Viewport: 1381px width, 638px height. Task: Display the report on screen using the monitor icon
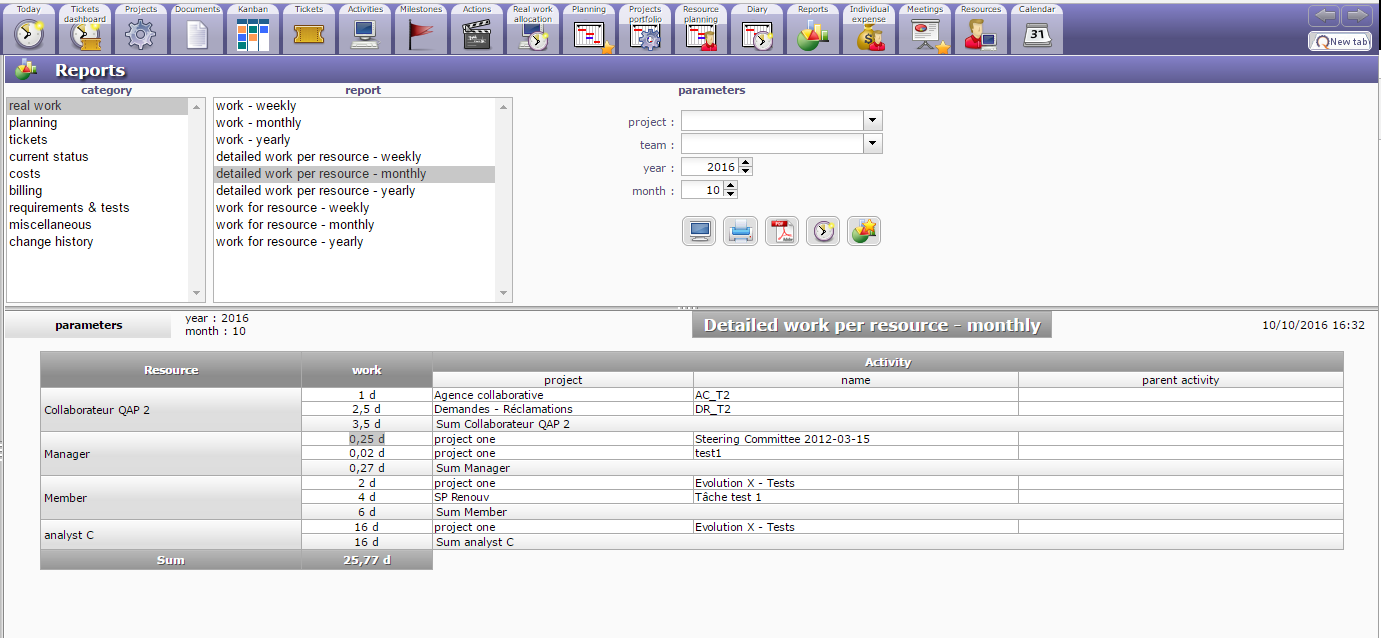click(699, 231)
